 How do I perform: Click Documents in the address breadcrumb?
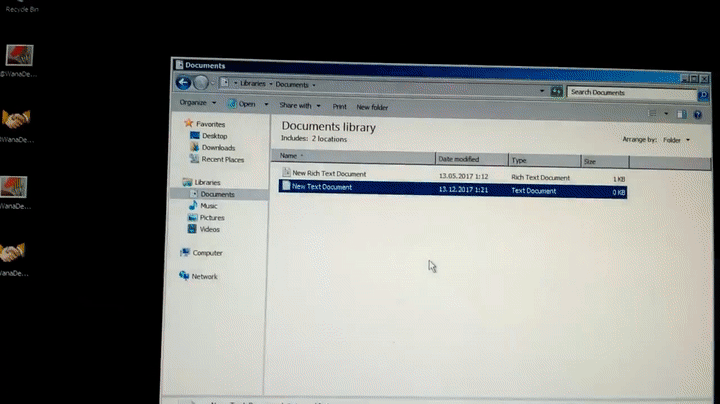[292, 84]
